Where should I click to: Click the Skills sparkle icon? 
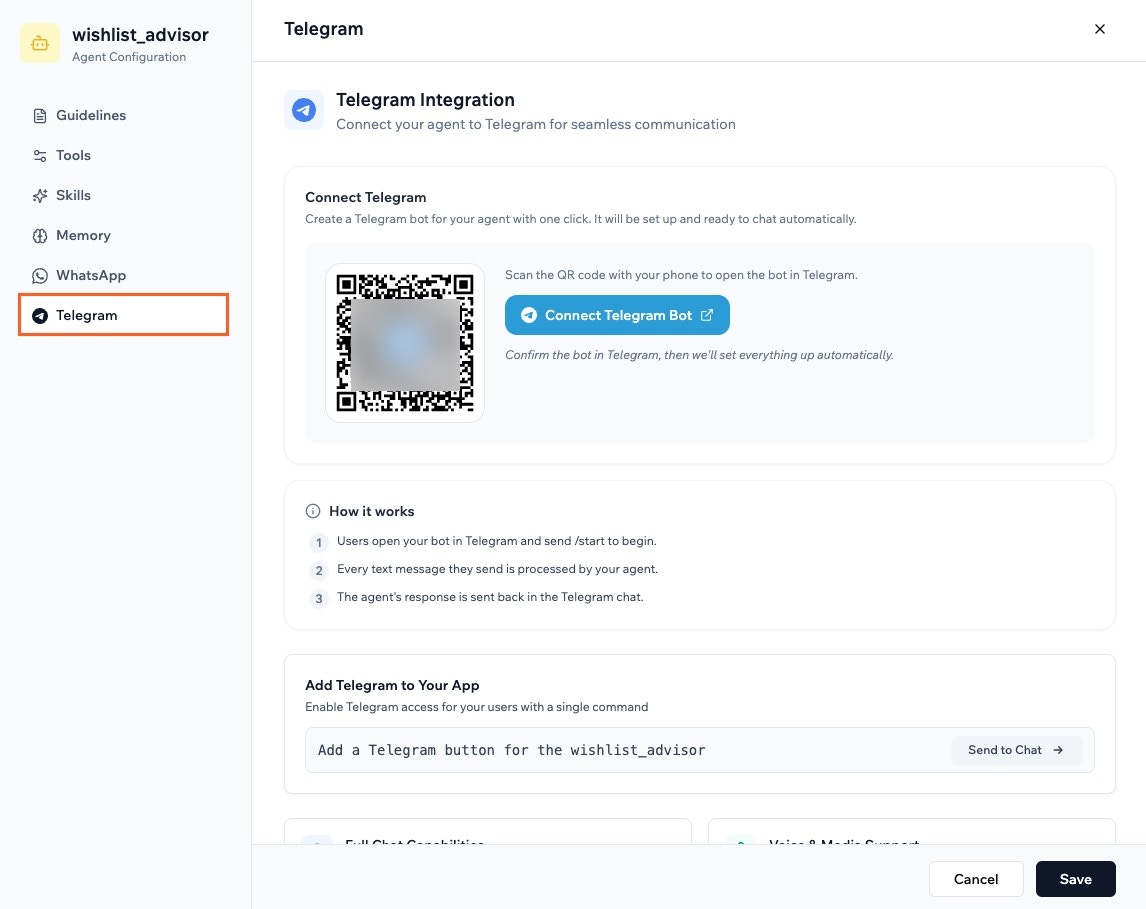click(38, 195)
